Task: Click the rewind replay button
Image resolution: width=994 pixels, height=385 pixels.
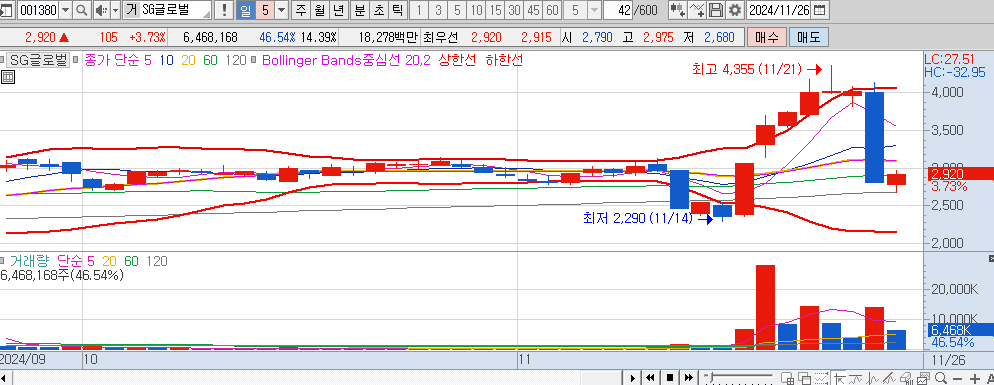Action: [x=650, y=378]
